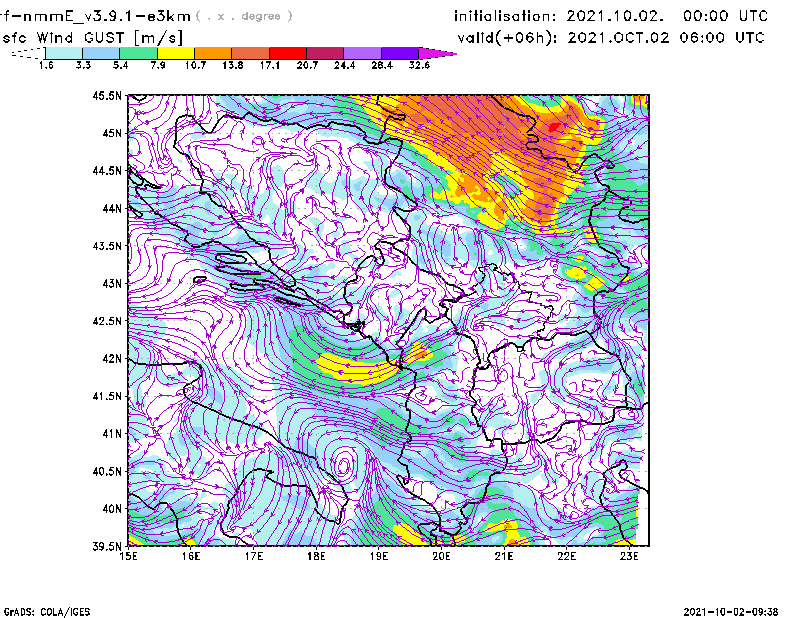Click the magenta arrow tip above 32.6
Screen dimensions: 800x618
436,53
